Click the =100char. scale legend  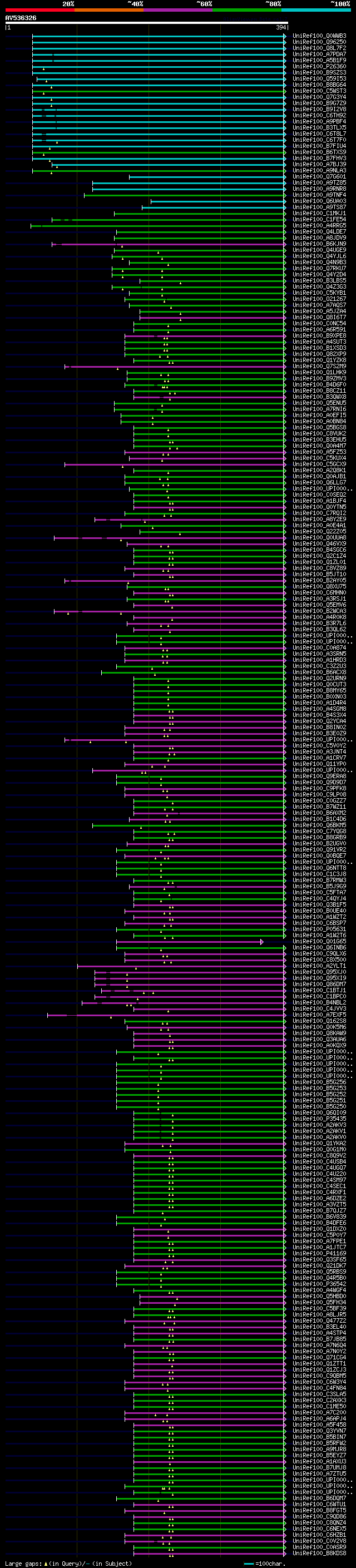[x=264, y=1563]
